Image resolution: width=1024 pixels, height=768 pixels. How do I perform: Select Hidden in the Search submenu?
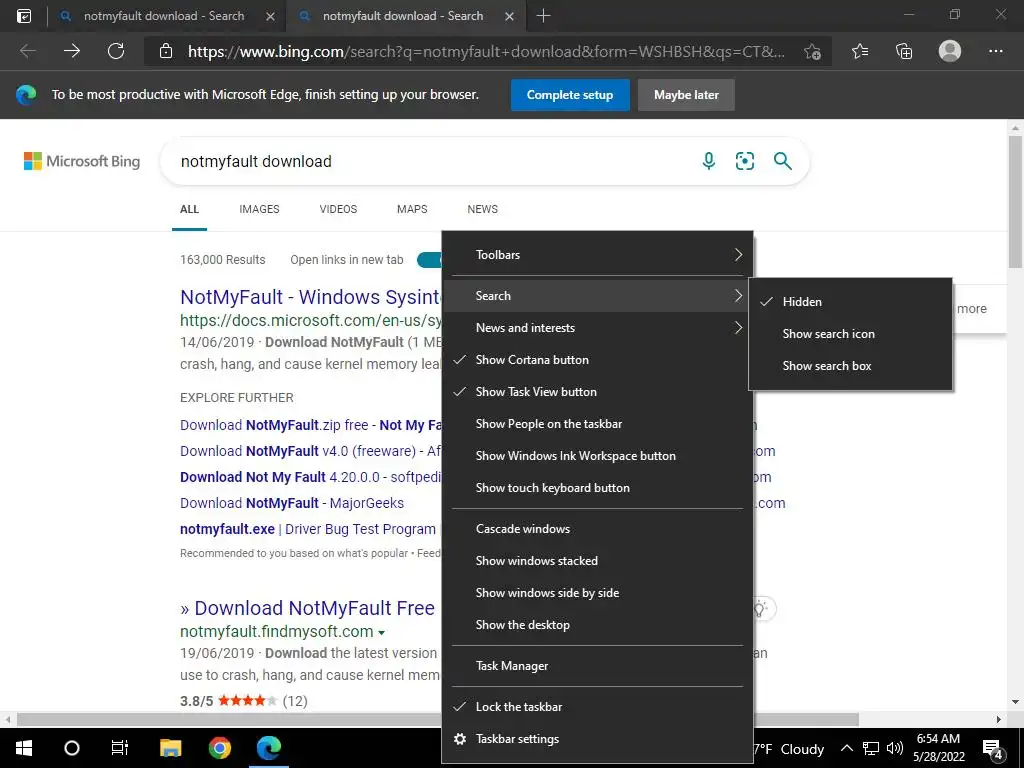[x=851, y=302]
